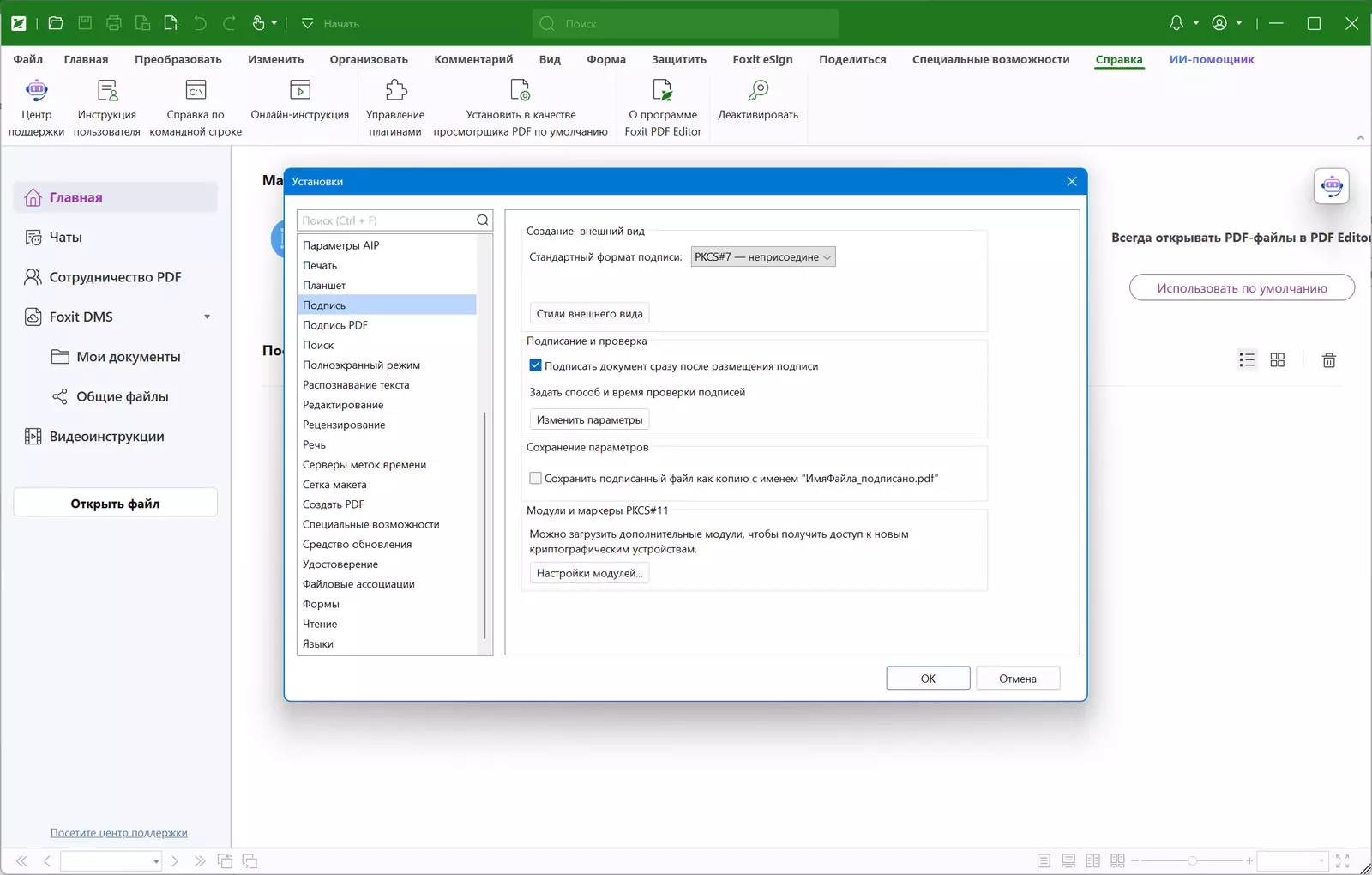The width and height of the screenshot is (1372, 875).
Task: Expand the Foxit DMS sidebar arrow
Action: 207,317
